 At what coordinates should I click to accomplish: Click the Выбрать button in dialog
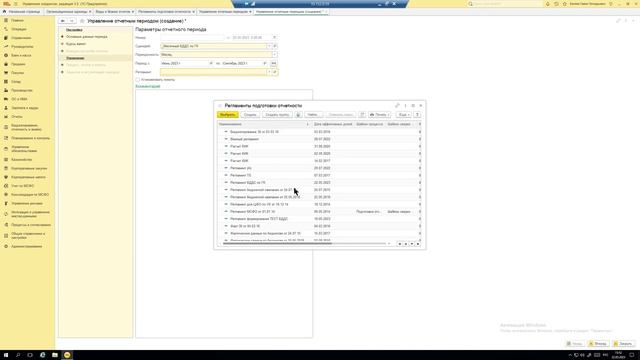pos(227,115)
